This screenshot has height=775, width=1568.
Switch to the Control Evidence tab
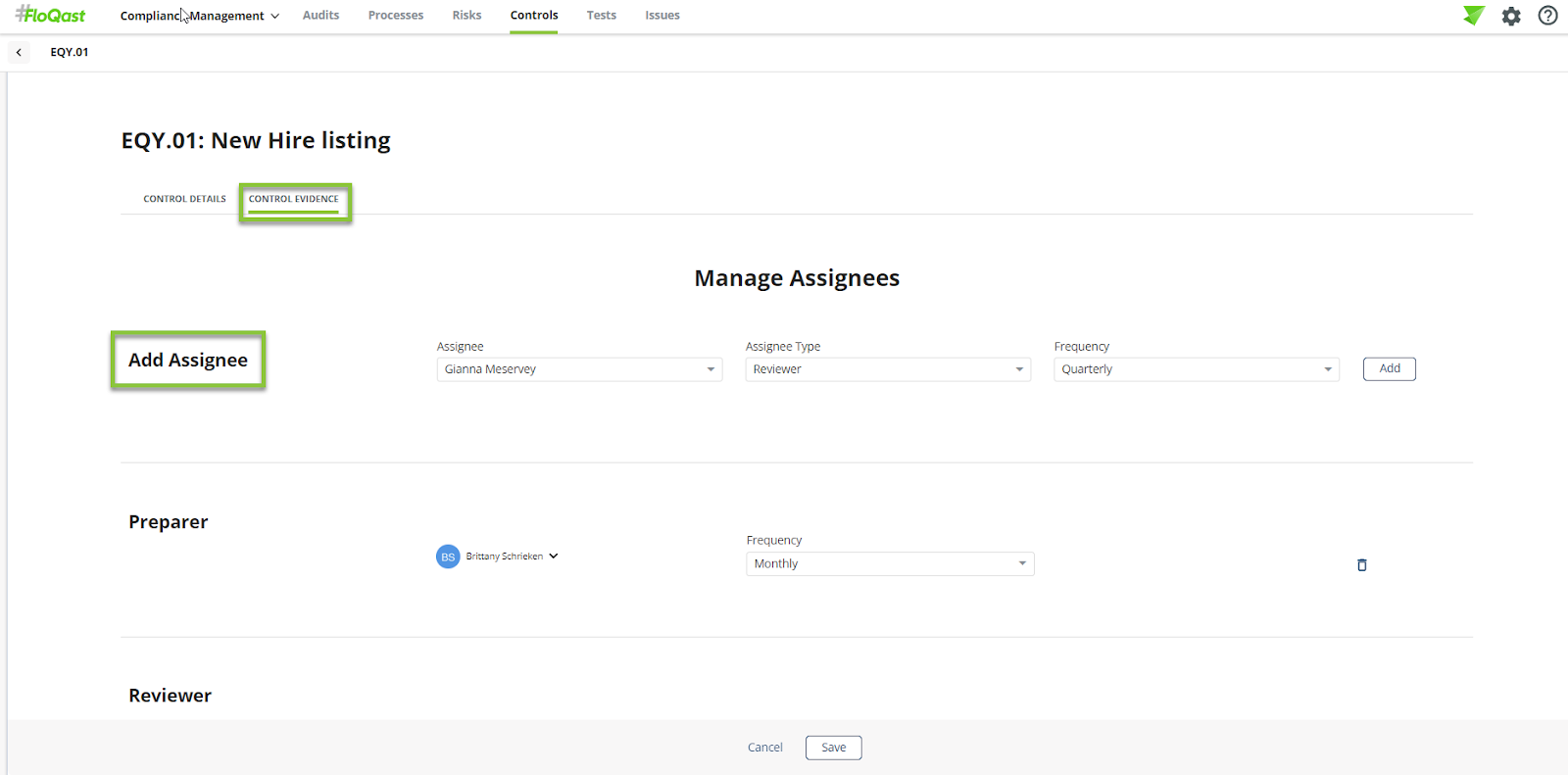coord(294,199)
